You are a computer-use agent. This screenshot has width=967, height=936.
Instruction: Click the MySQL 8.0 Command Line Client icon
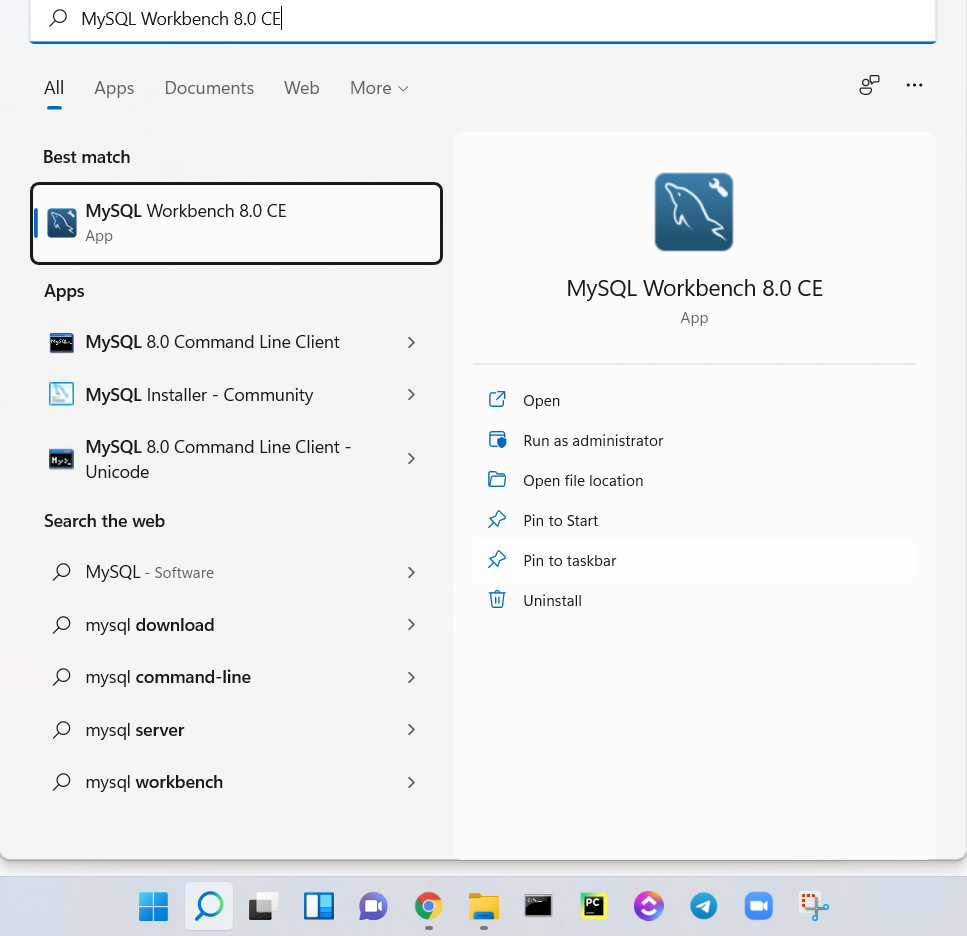tap(62, 342)
